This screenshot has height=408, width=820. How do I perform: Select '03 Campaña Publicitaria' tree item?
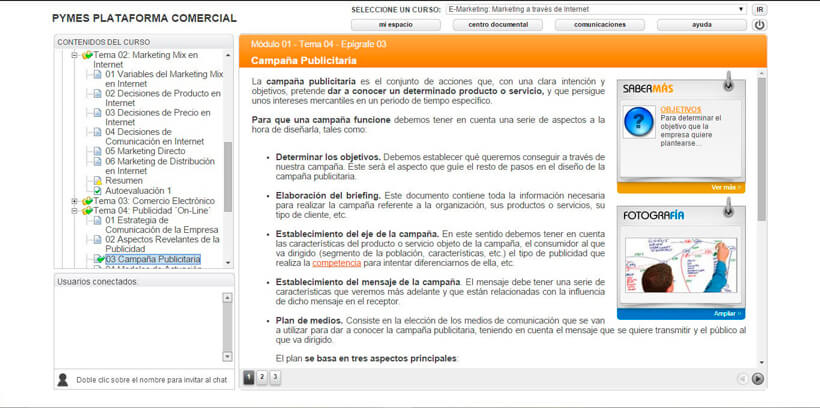pyautogui.click(x=153, y=259)
